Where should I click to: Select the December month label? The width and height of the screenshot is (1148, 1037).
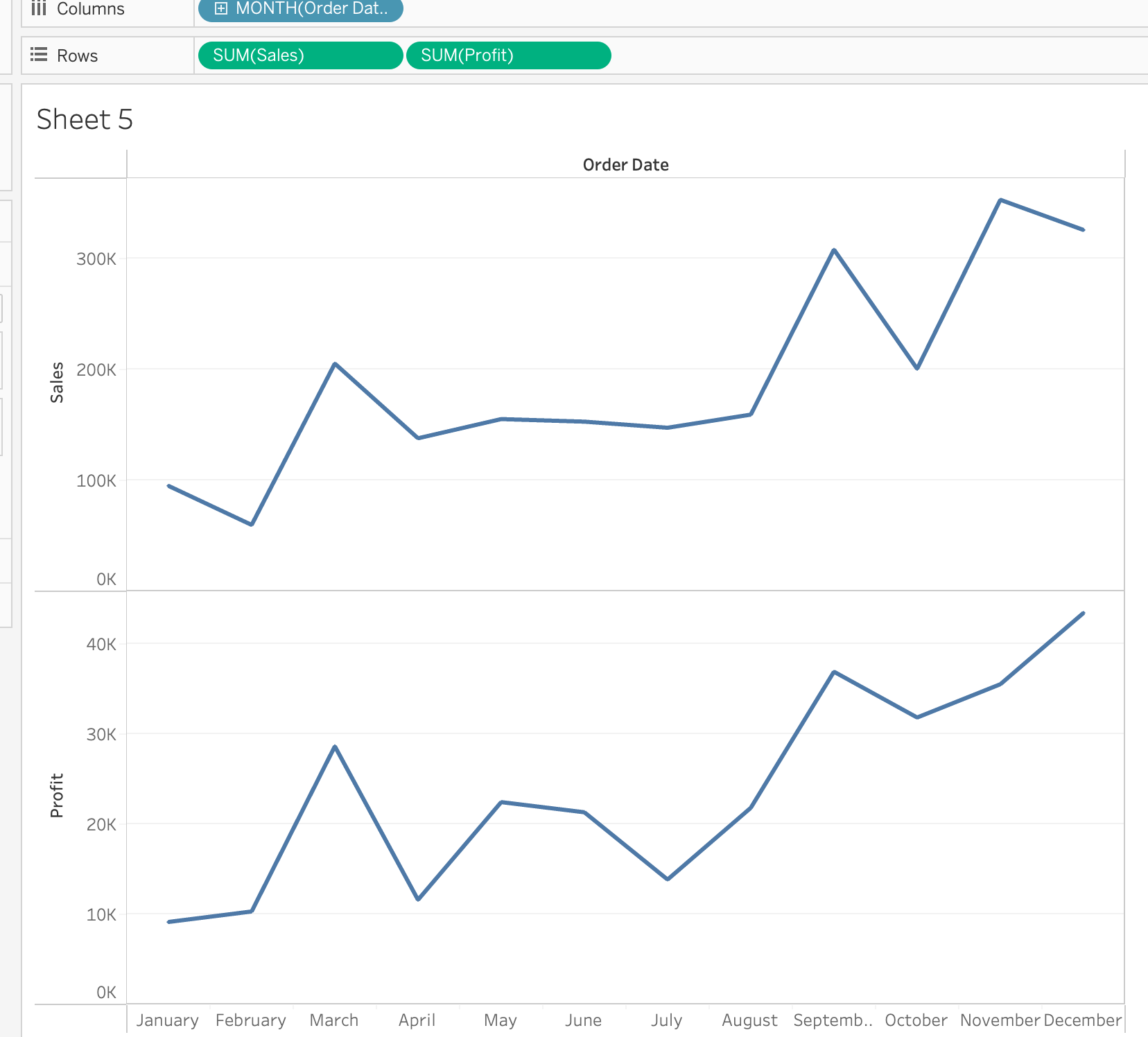1082,1020
